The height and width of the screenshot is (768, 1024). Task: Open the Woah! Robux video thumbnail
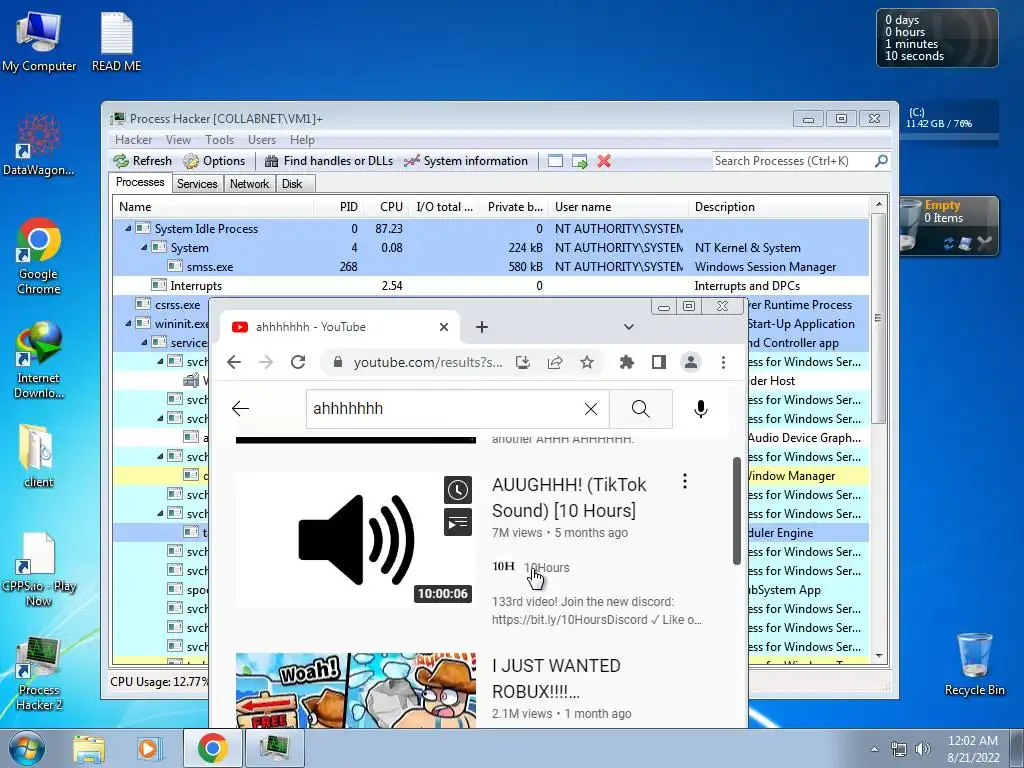[355, 690]
